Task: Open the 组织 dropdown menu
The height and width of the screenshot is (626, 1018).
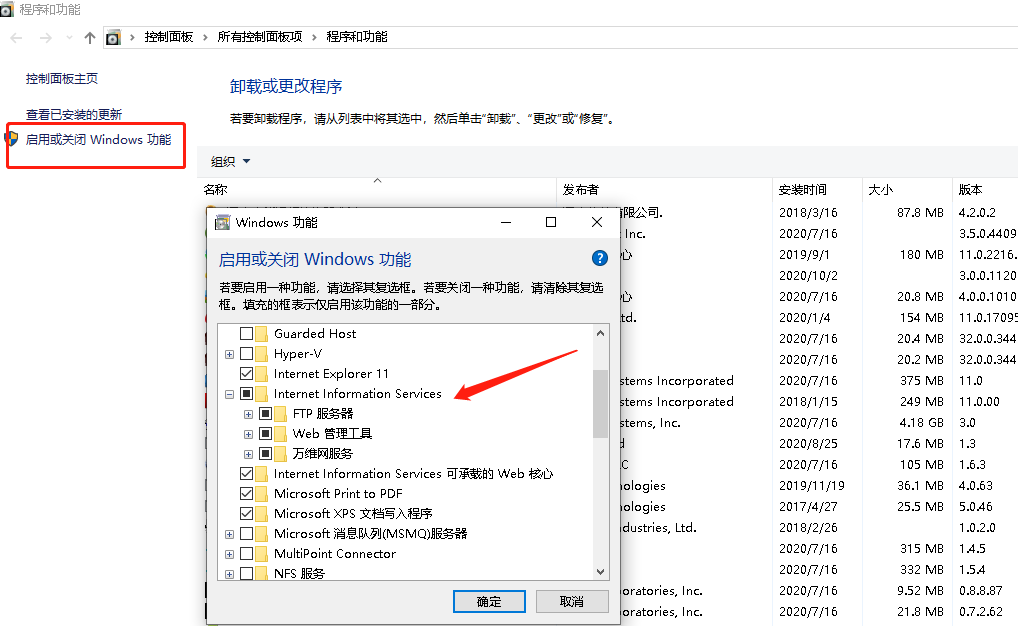Action: tap(230, 161)
